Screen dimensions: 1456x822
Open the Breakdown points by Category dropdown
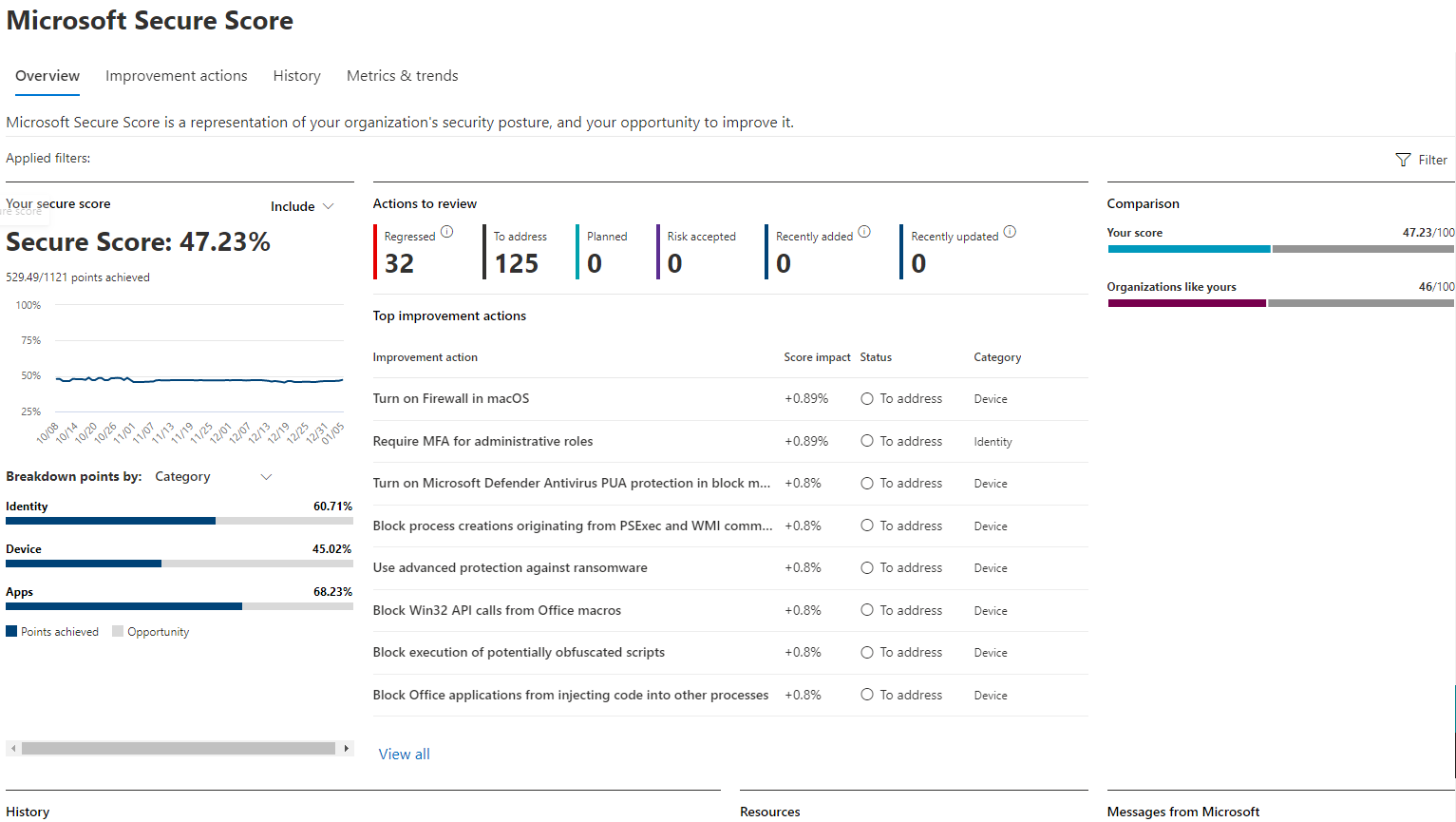coord(214,476)
